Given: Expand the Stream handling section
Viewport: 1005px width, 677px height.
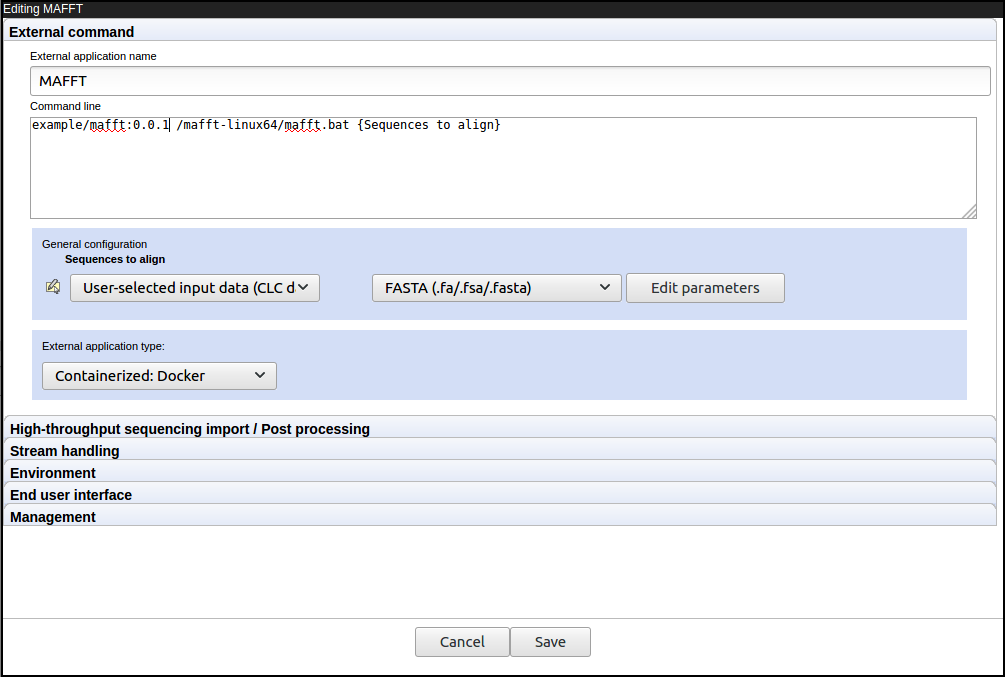Looking at the screenshot, I should (x=64, y=450).
